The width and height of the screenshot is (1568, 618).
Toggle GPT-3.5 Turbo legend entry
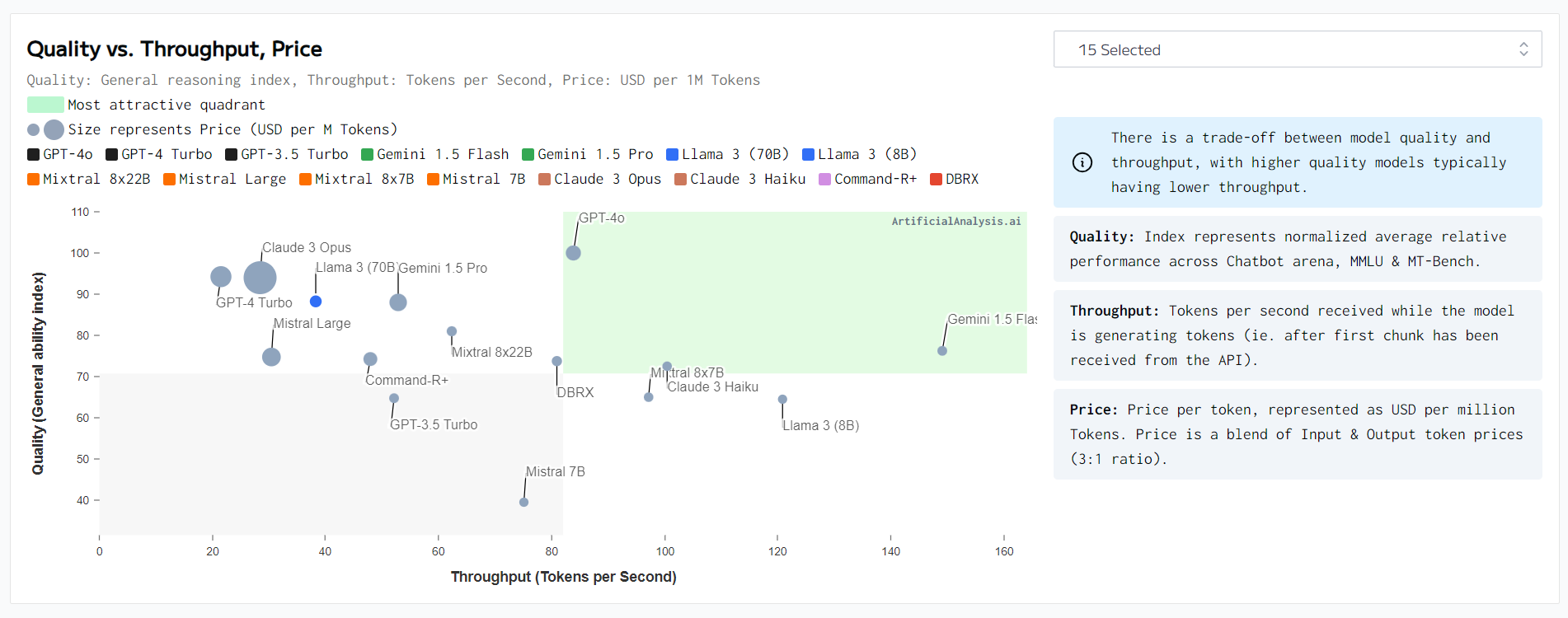coord(287,154)
